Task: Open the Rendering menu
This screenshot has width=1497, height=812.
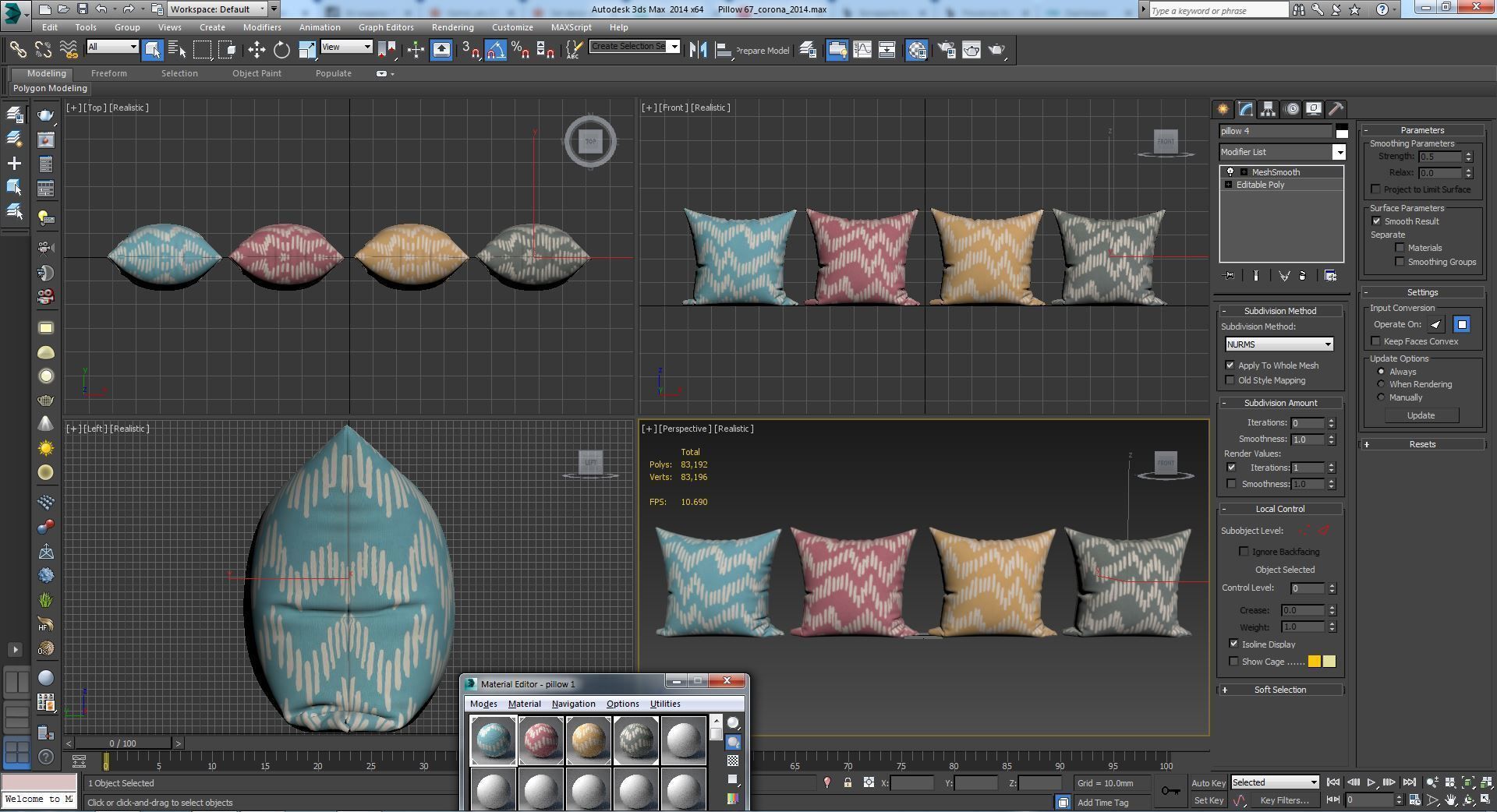Action: tap(452, 27)
